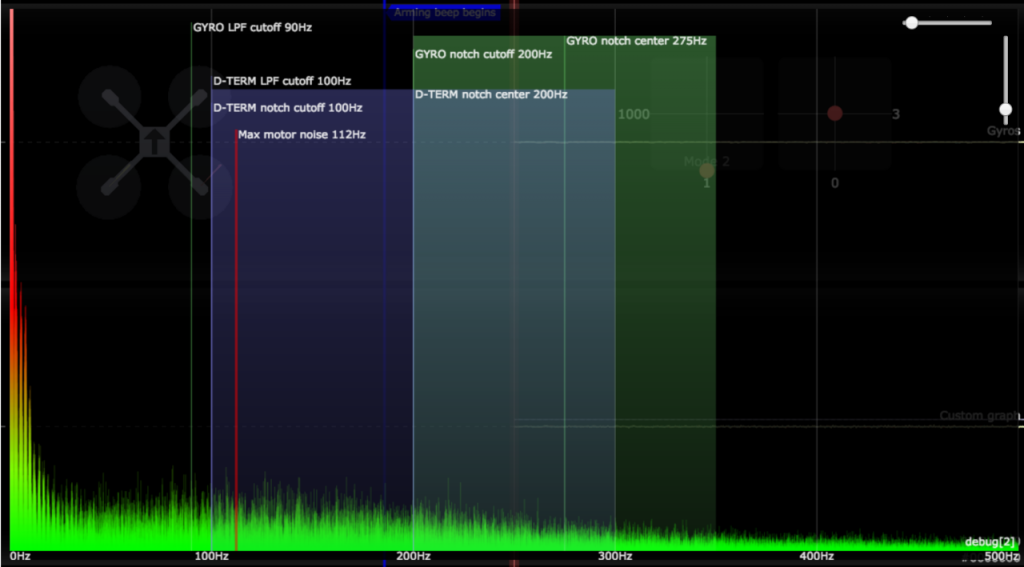Click the left stick position dot

(x=707, y=170)
